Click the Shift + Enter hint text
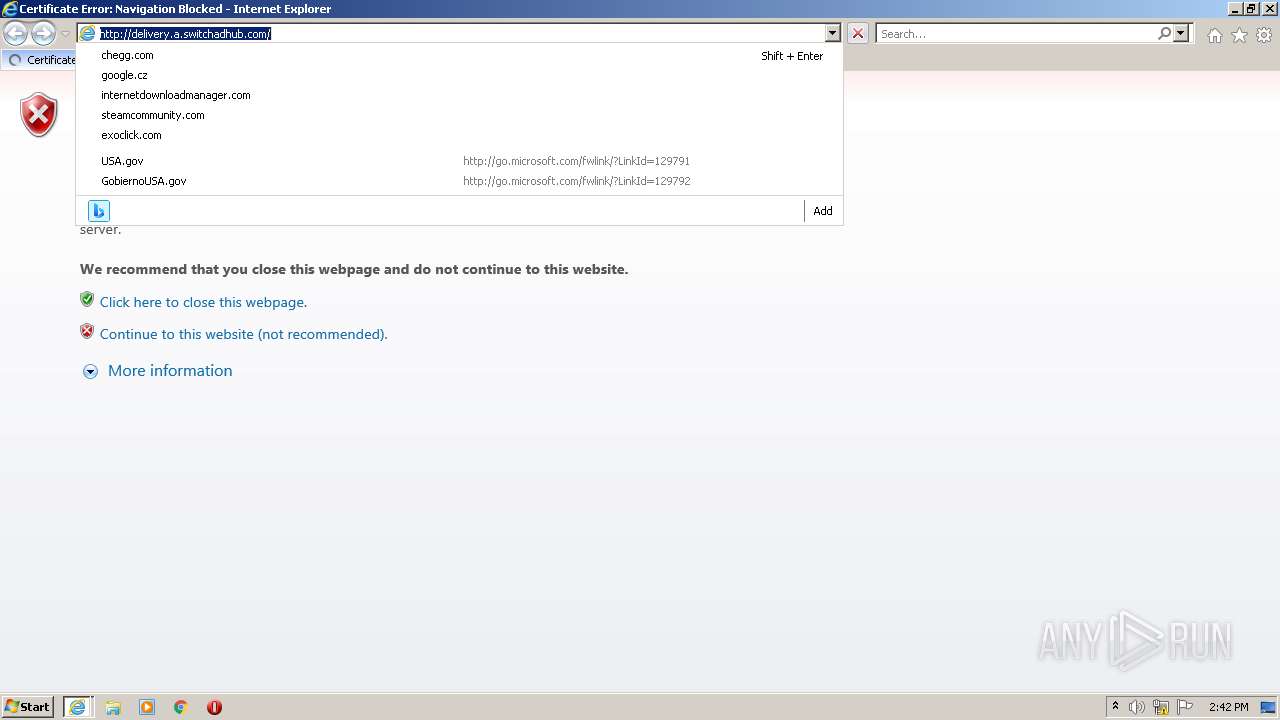This screenshot has width=1280, height=720. [x=792, y=56]
